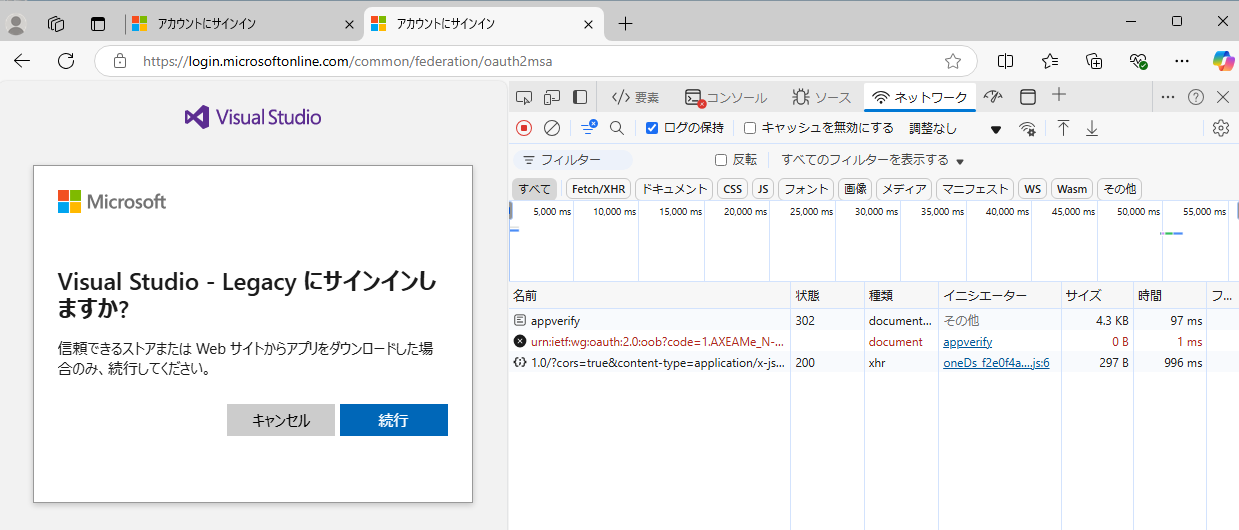Filter requests by マニフェスト
Viewport: 1239px width, 530px height.
pos(975,189)
